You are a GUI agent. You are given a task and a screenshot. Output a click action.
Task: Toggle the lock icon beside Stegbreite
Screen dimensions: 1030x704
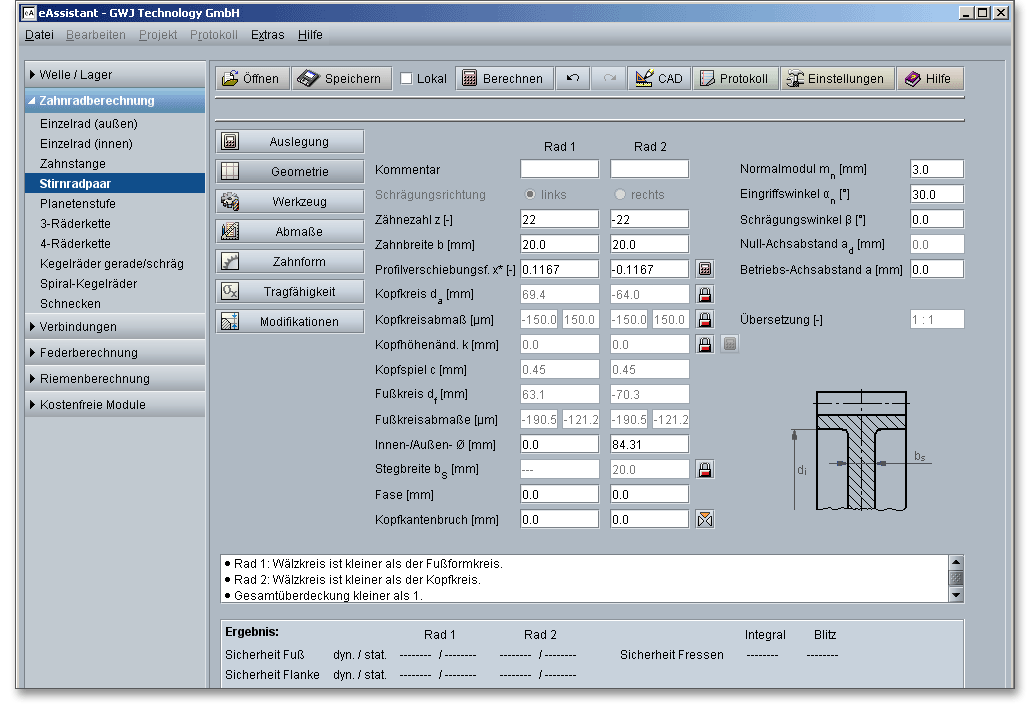tap(705, 469)
